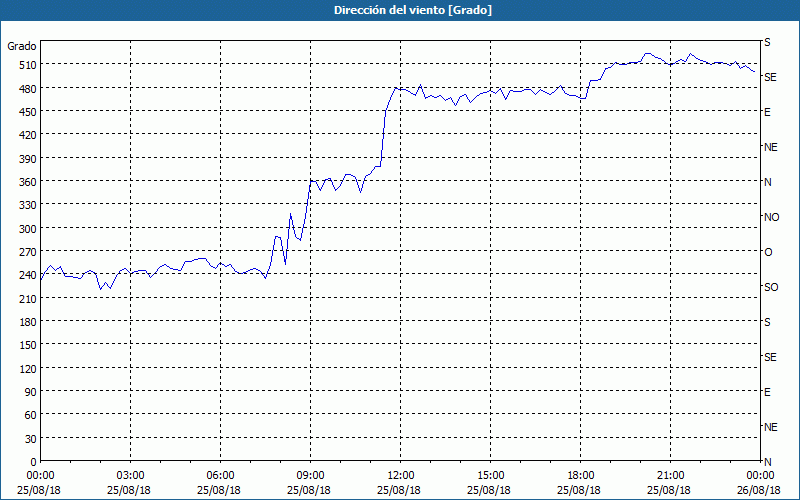Click the 03:00 time axis label
800x500 pixels.
coord(130,476)
